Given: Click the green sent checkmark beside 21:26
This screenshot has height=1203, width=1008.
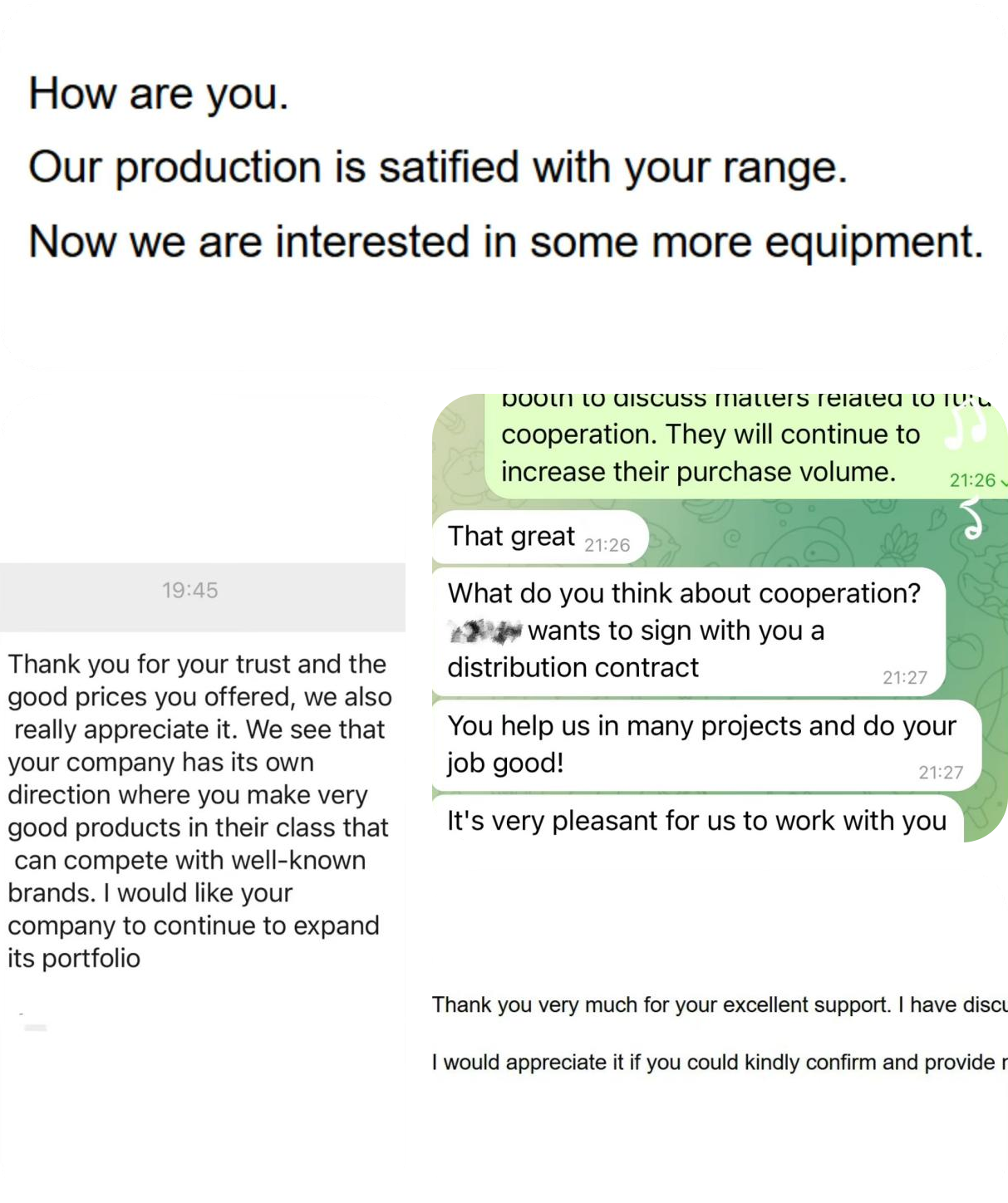Looking at the screenshot, I should click(1003, 481).
